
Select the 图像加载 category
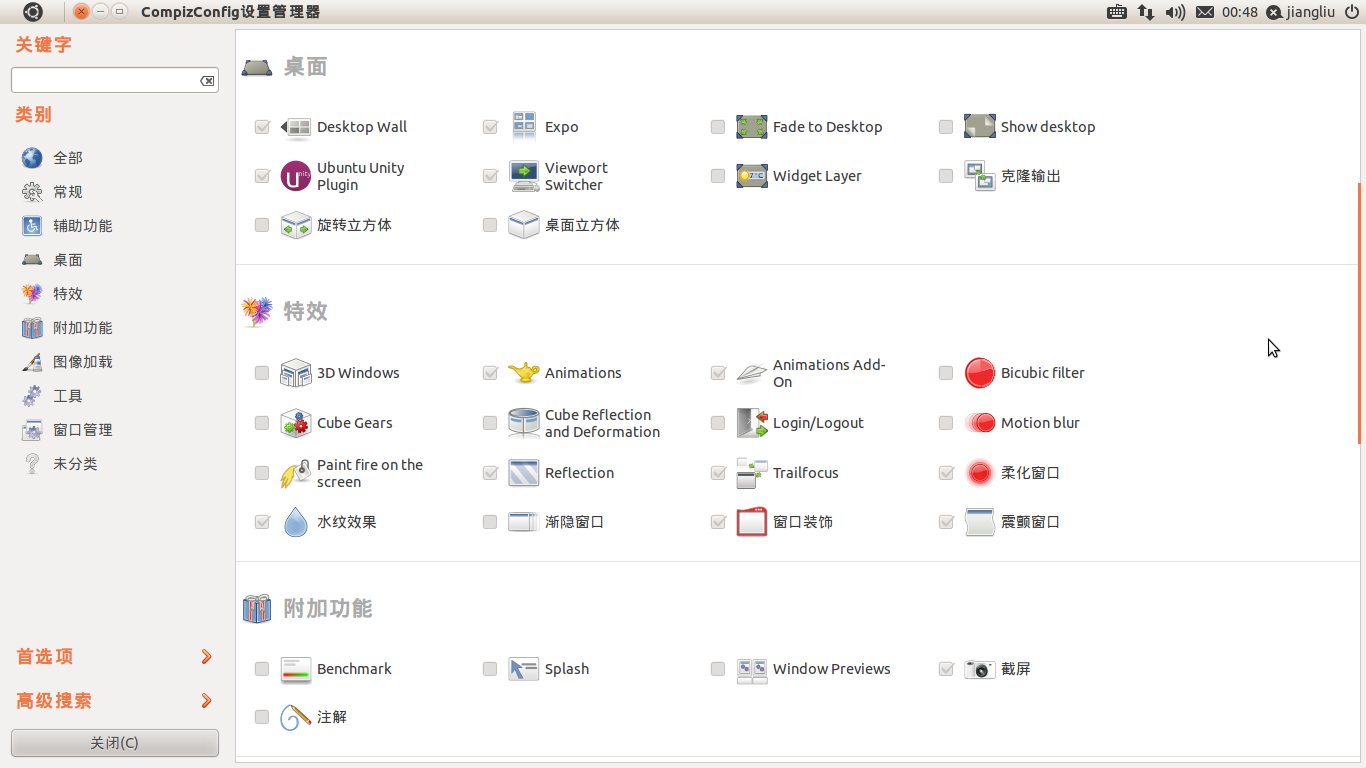pyautogui.click(x=82, y=362)
